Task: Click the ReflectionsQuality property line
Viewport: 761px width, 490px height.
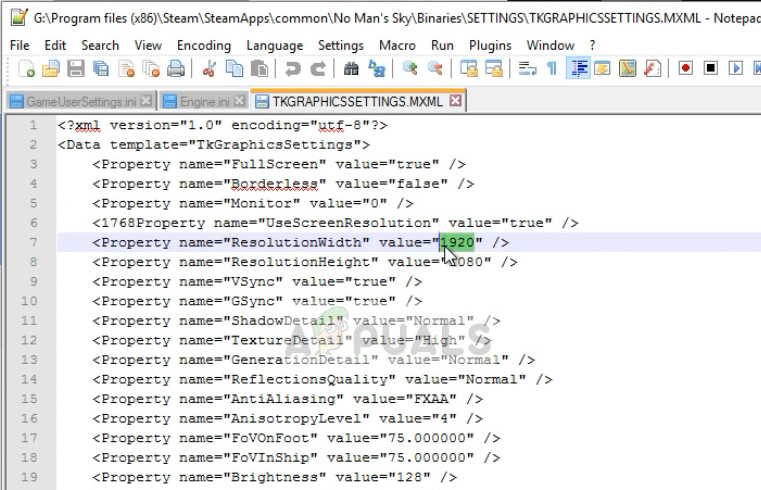Action: (x=322, y=379)
